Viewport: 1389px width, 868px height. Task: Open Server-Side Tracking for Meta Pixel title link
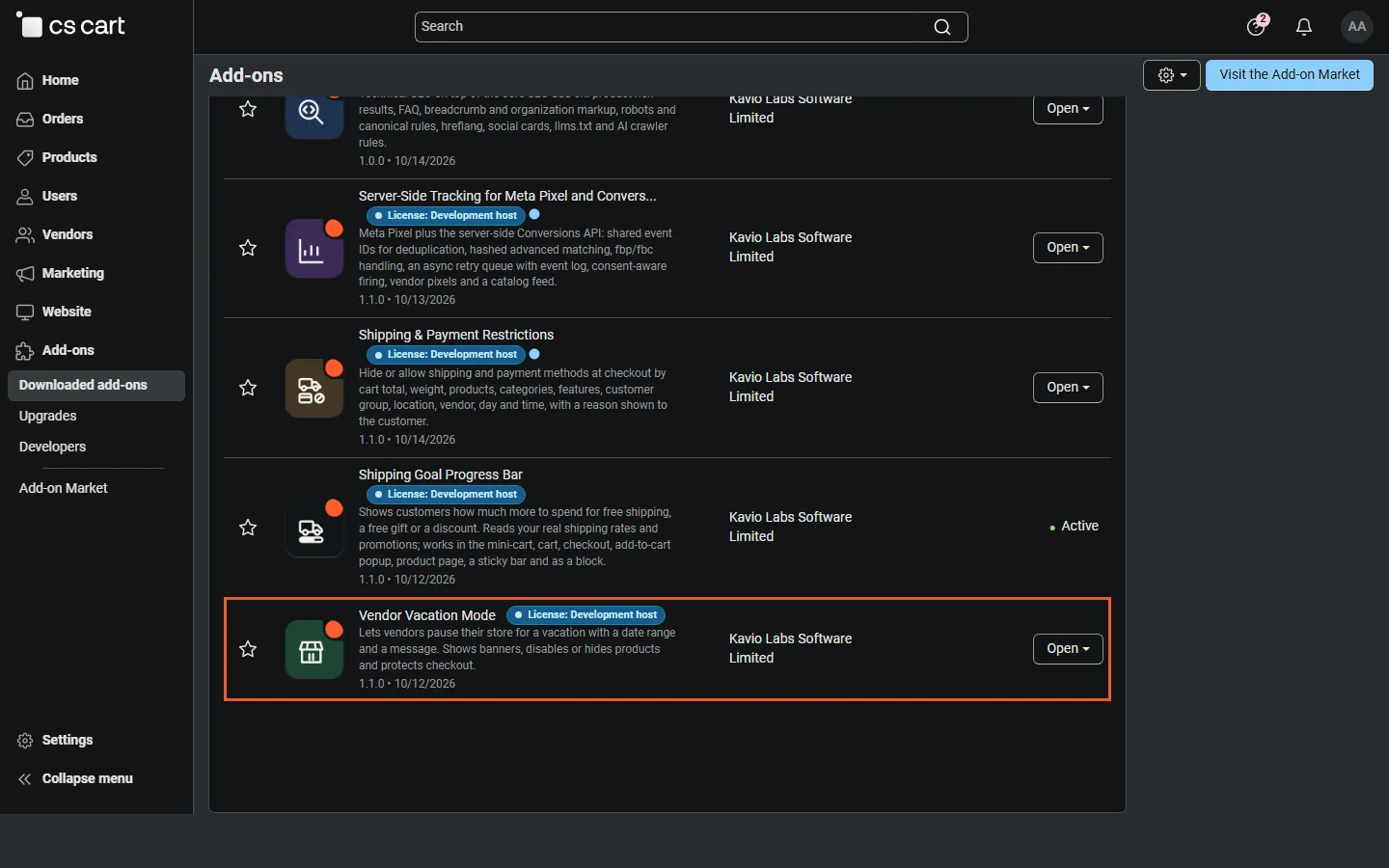[507, 196]
